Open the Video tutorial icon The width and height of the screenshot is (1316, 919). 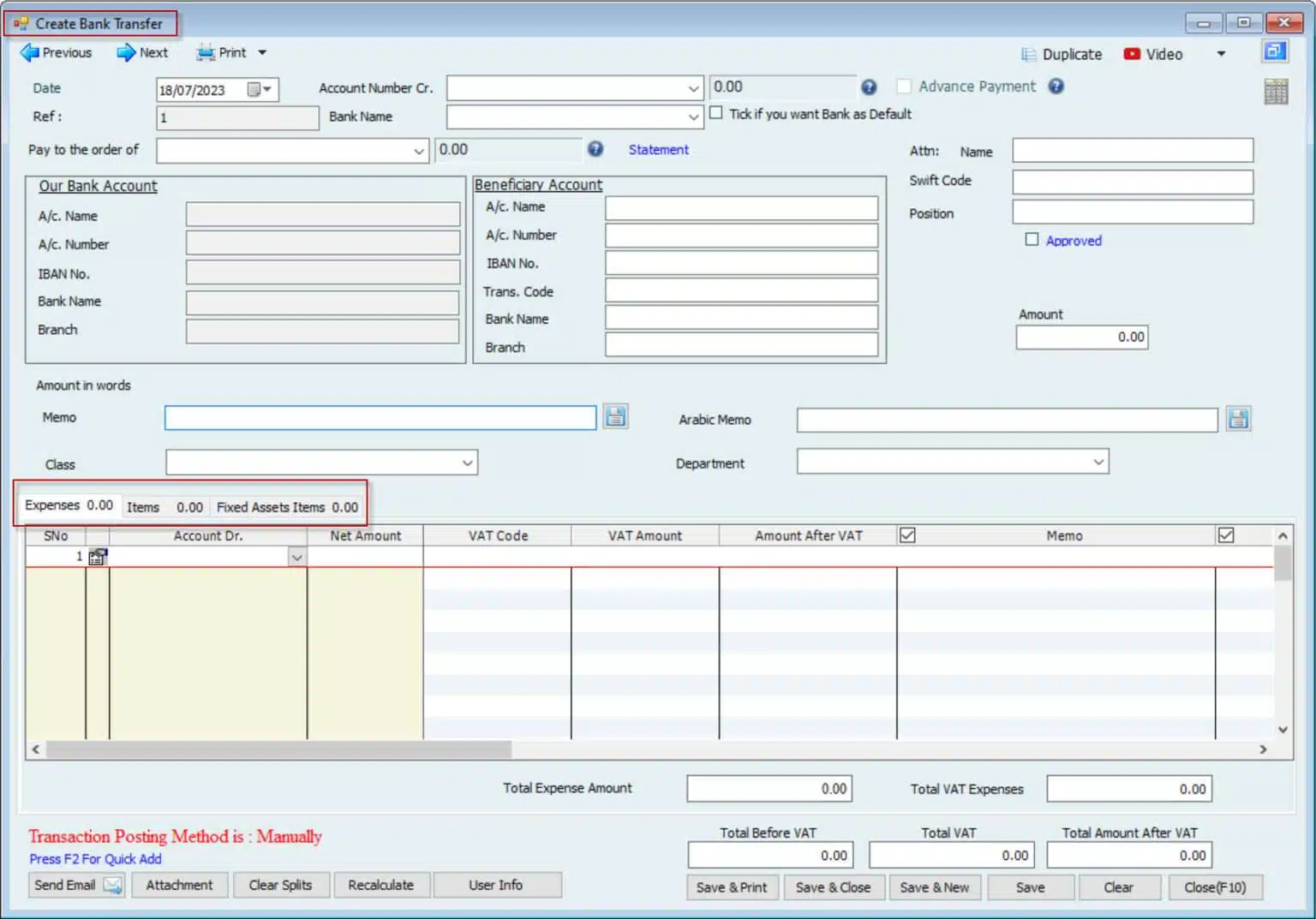(1132, 54)
